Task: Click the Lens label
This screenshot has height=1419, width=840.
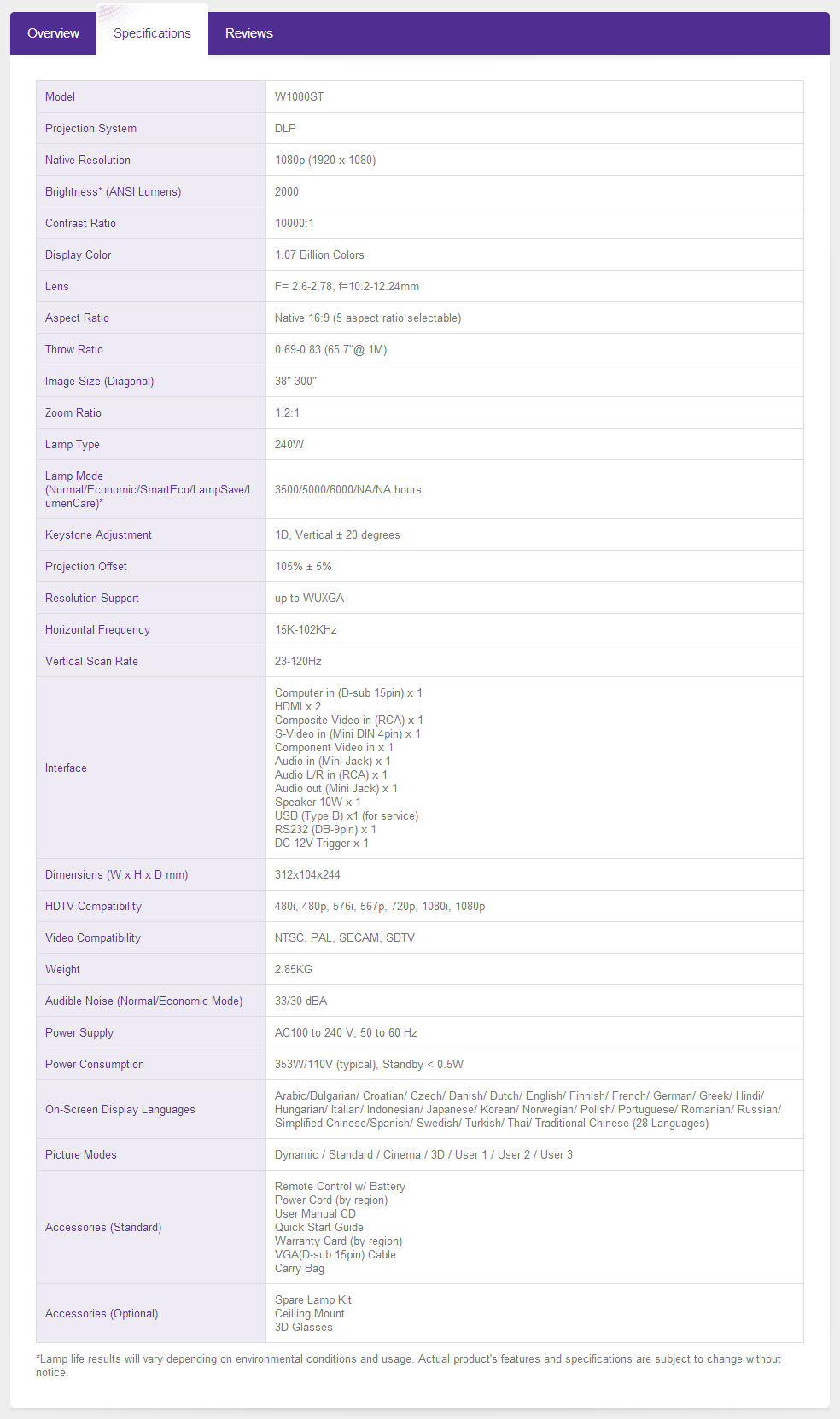Action: (56, 286)
